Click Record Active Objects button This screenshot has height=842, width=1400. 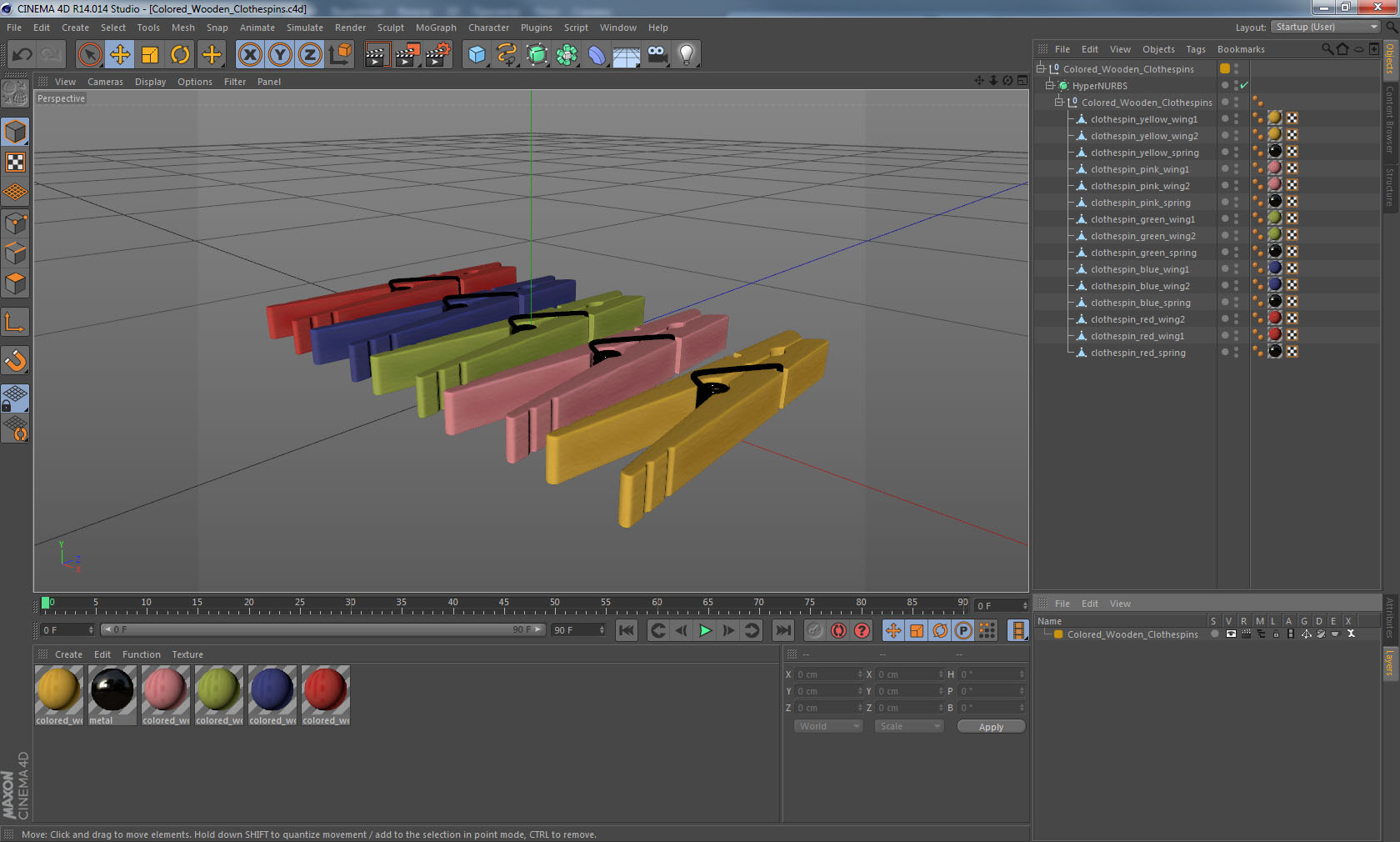[x=815, y=630]
